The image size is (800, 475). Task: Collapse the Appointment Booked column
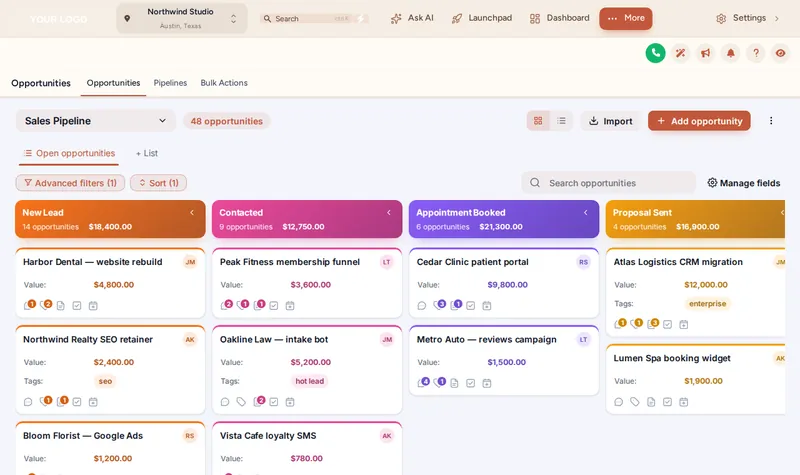(586, 213)
